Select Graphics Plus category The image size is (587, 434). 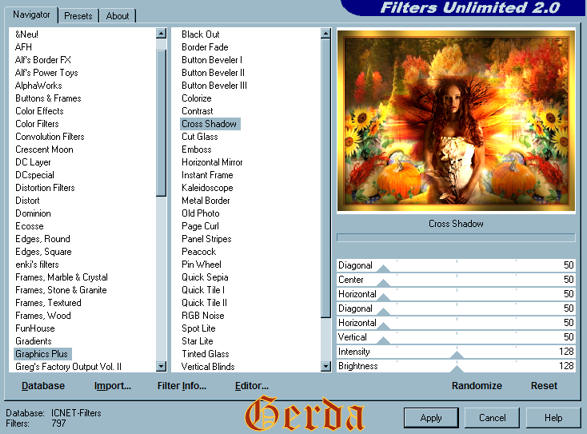pyautogui.click(x=42, y=354)
